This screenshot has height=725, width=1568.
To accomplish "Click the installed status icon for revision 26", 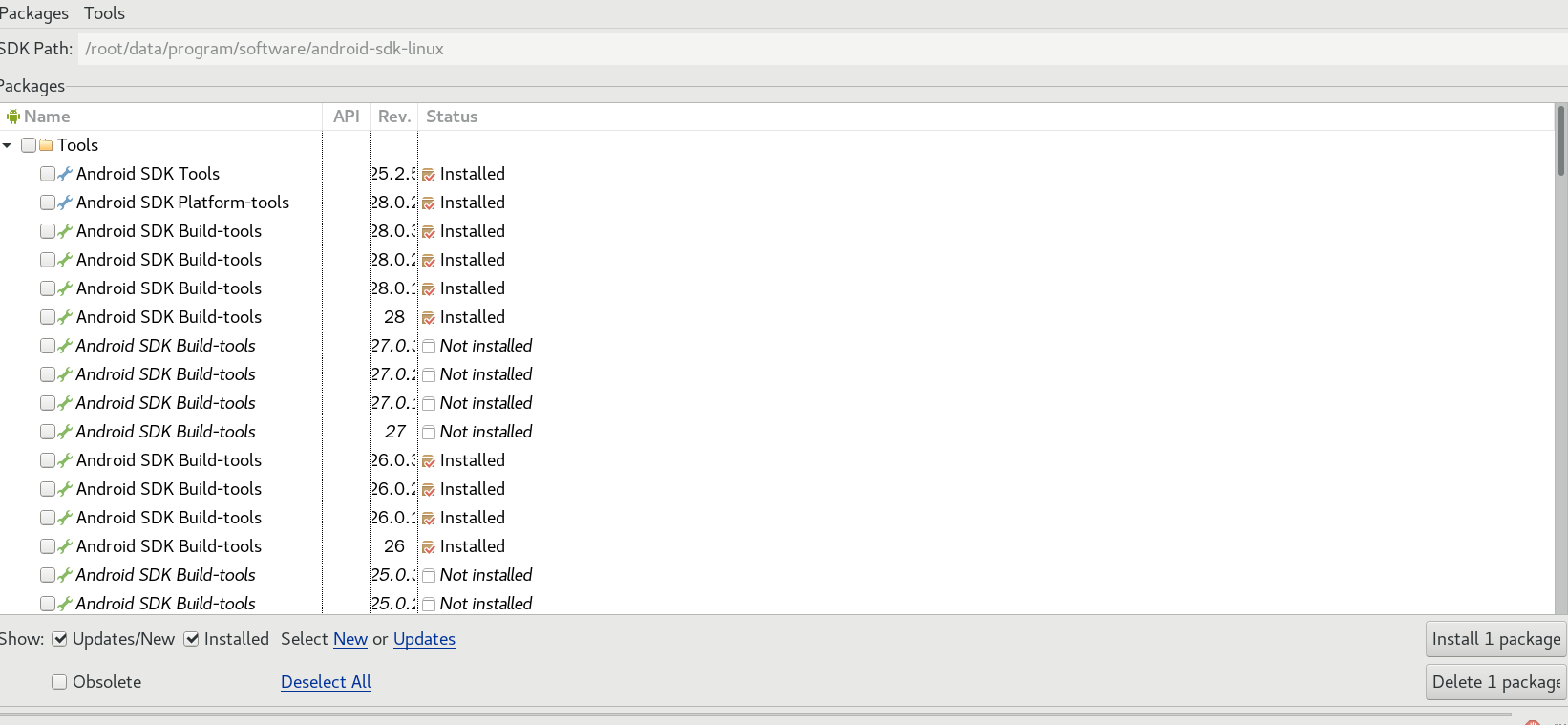I will click(x=429, y=547).
